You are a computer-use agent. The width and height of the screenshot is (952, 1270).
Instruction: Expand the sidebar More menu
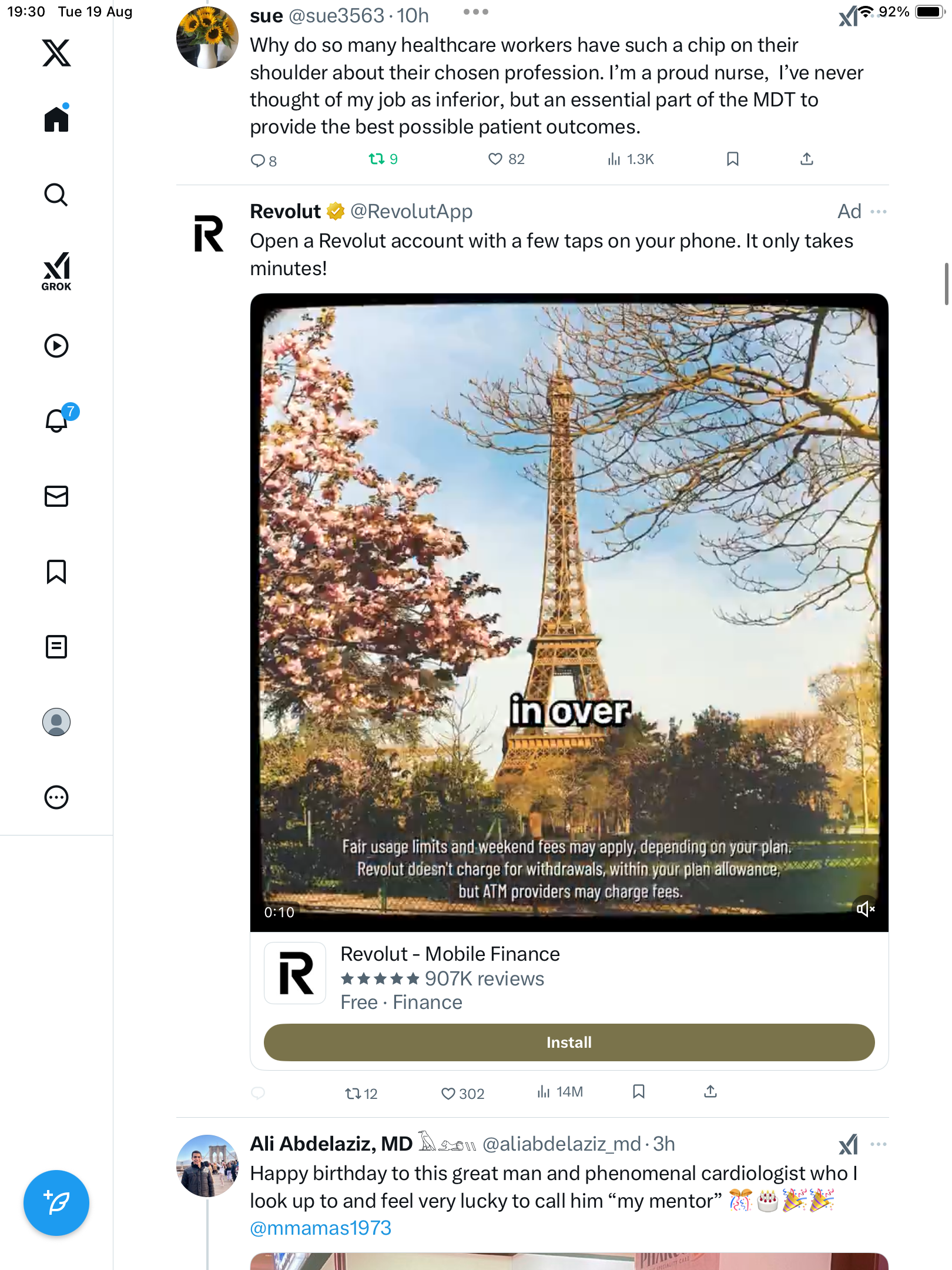point(56,797)
